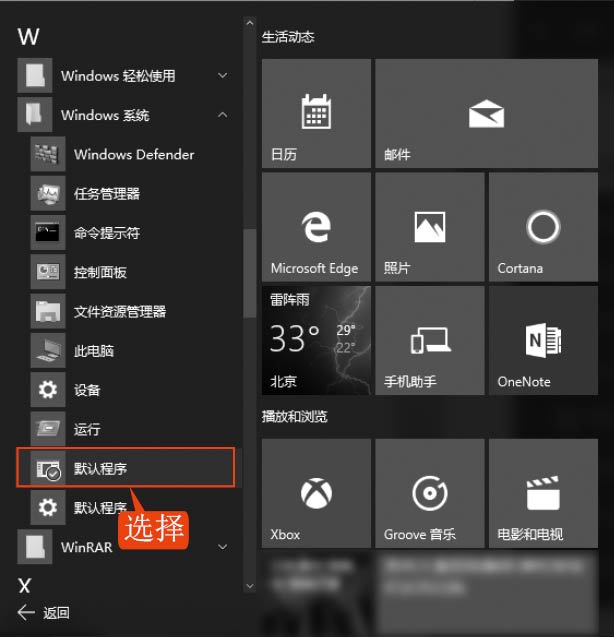Click the 生活动态 group title

[288, 37]
